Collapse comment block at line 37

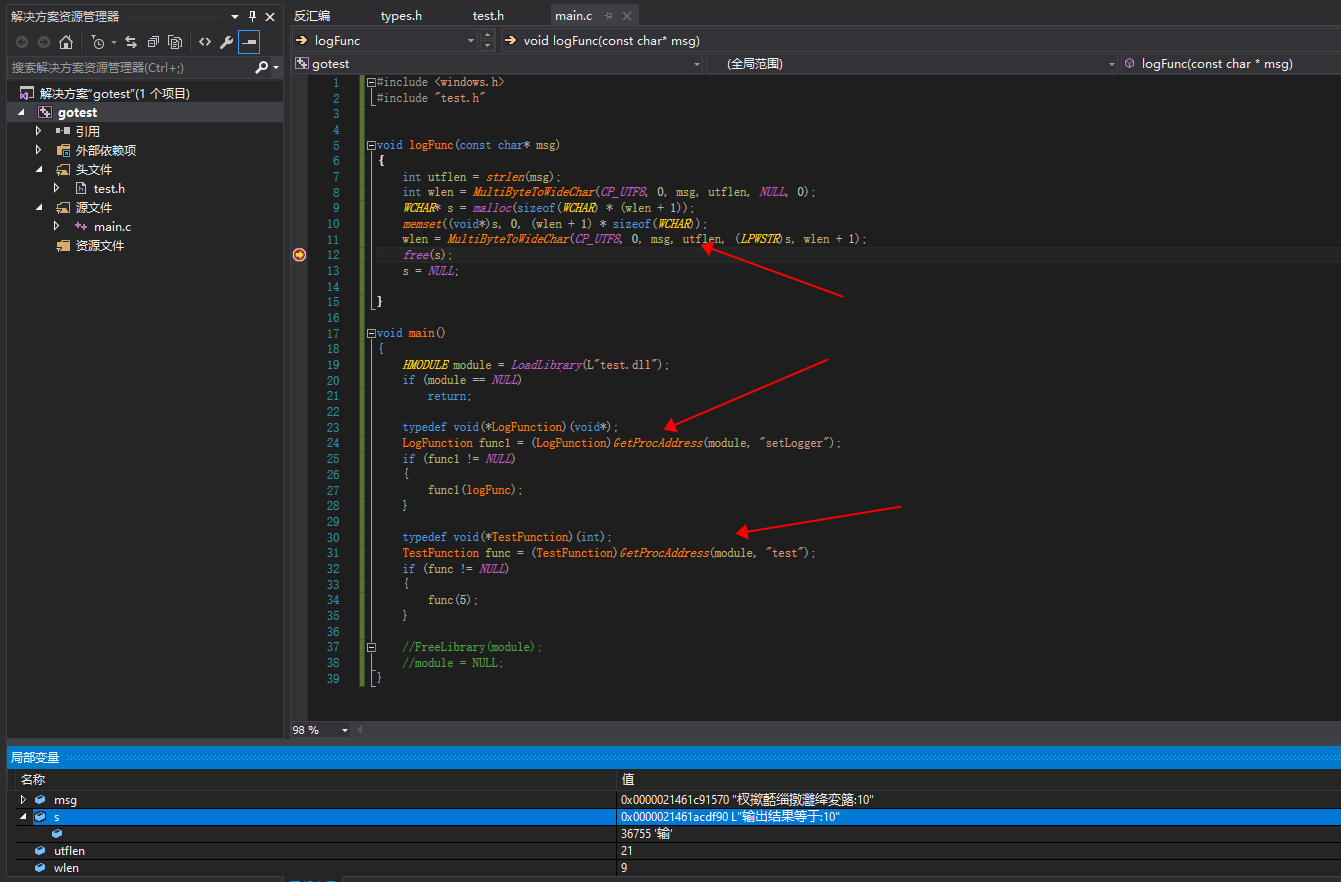pyautogui.click(x=371, y=647)
